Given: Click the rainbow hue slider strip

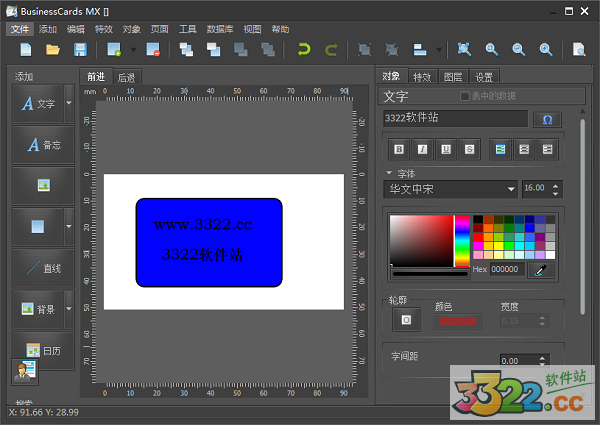Looking at the screenshot, I should pyautogui.click(x=462, y=241).
